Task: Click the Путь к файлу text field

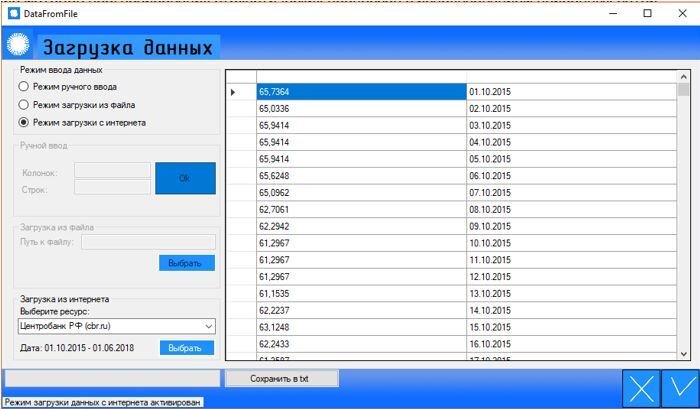Action: 148,242
